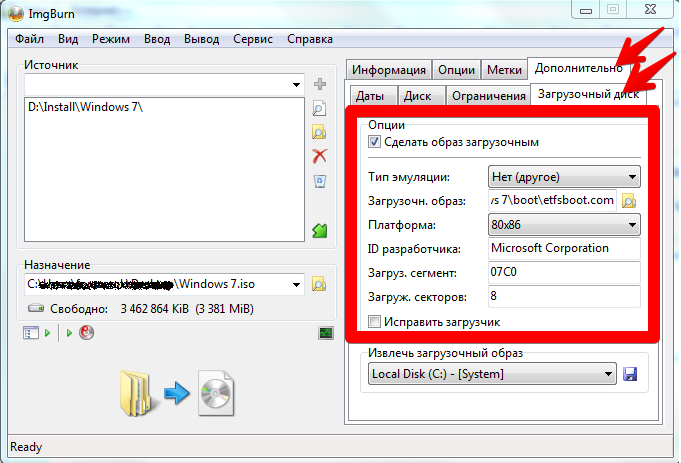Open the Вывод menu
The height and width of the screenshot is (463, 681).
(202, 39)
